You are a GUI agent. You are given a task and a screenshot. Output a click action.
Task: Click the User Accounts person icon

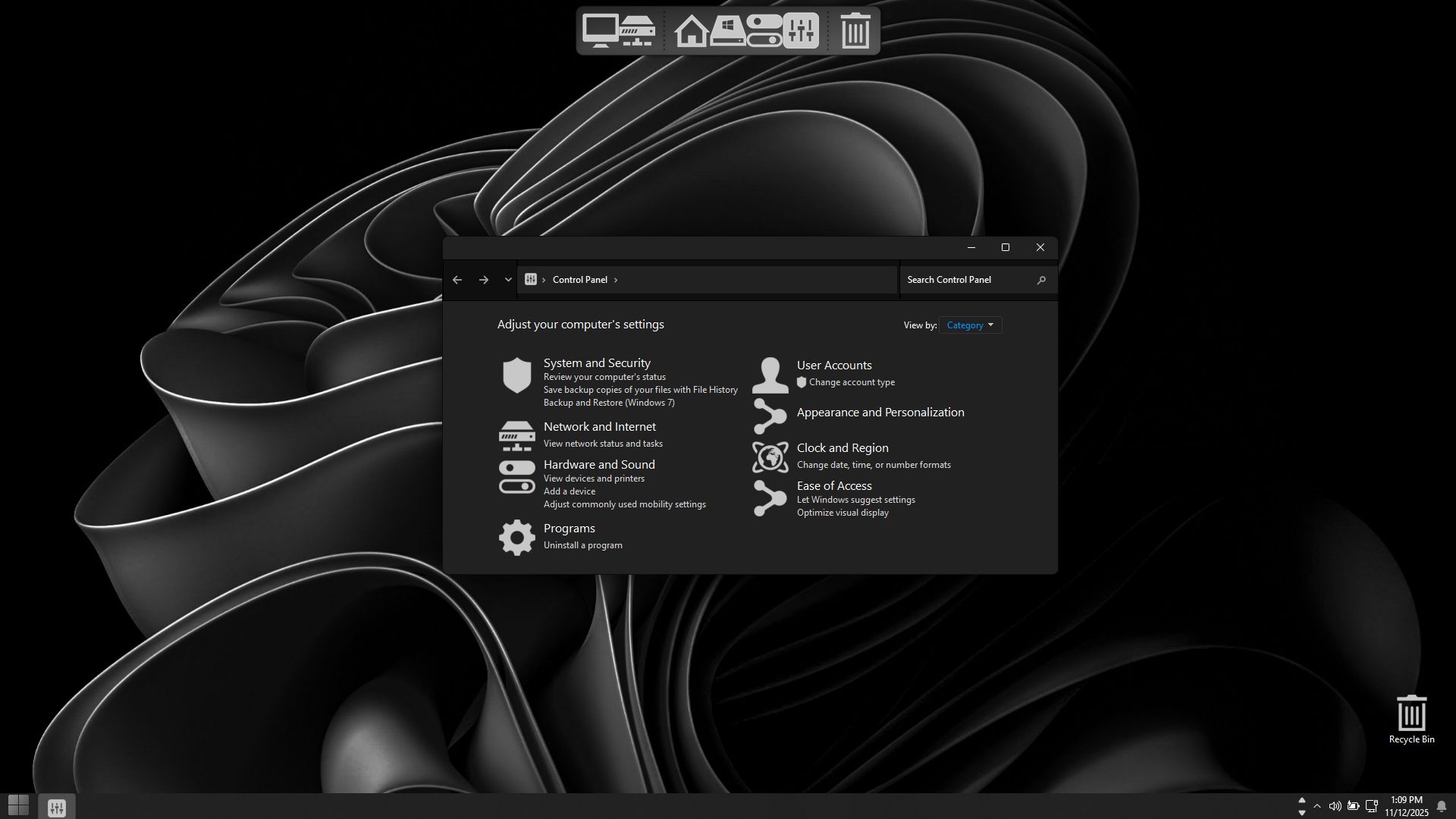point(770,375)
